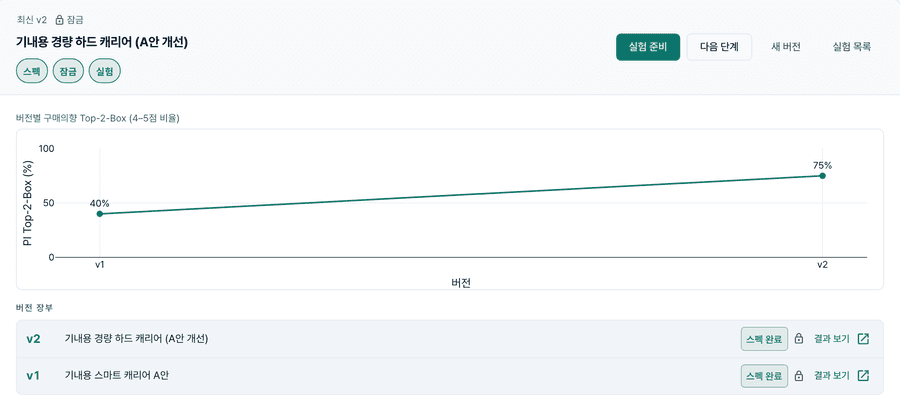Create 새 버전
This screenshot has height=404, width=900.
click(x=786, y=47)
